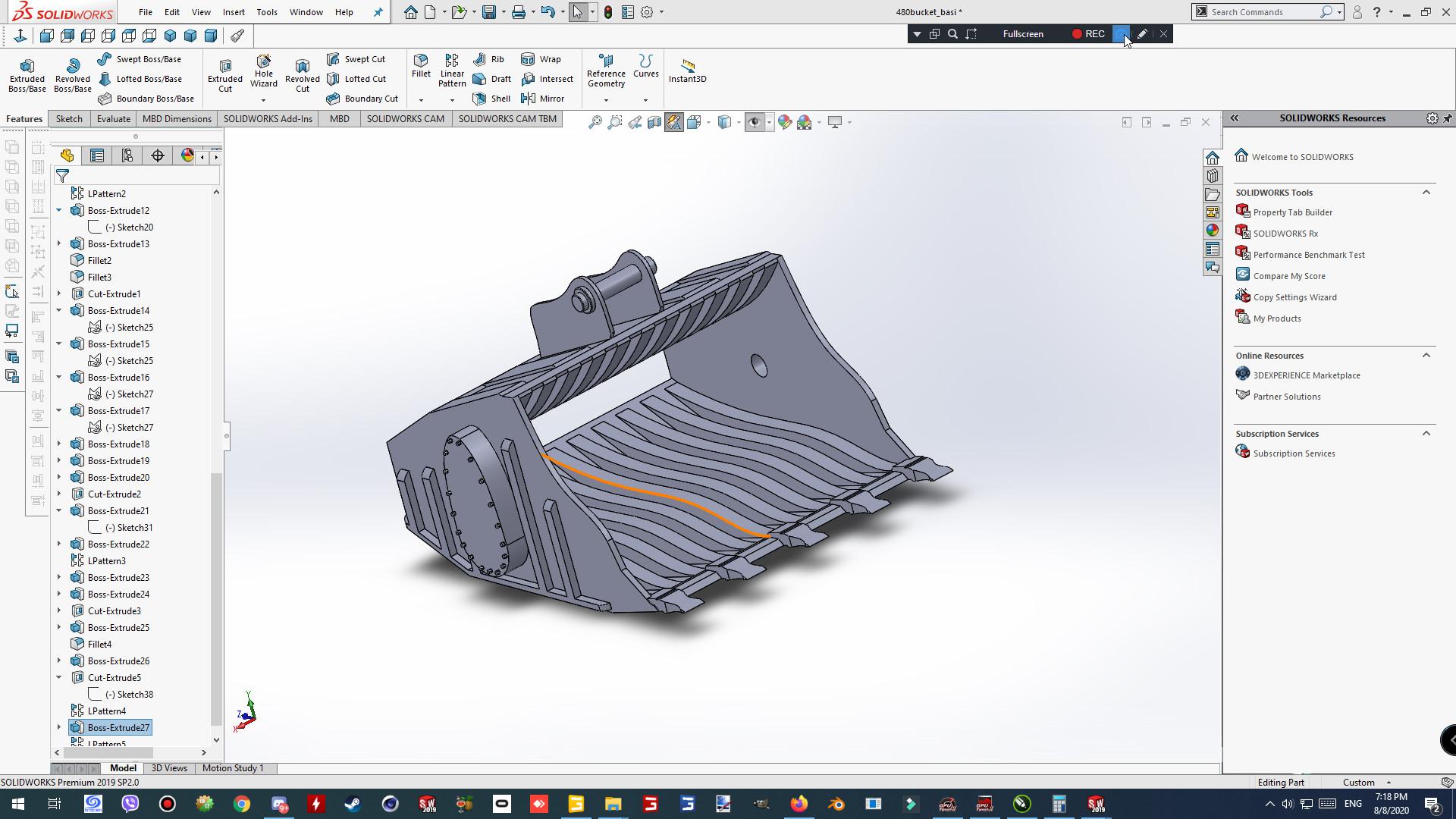
Task: Expand the Boss-Extrude13 tree node
Action: 59,243
